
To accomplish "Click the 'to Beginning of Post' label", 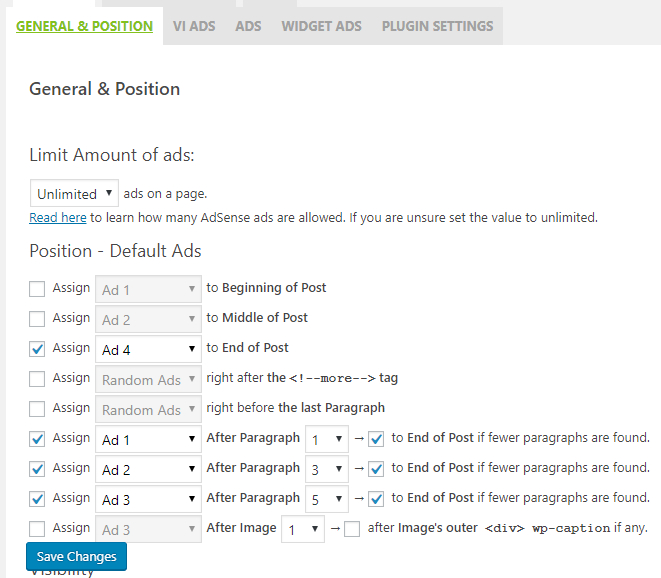I will tap(266, 288).
